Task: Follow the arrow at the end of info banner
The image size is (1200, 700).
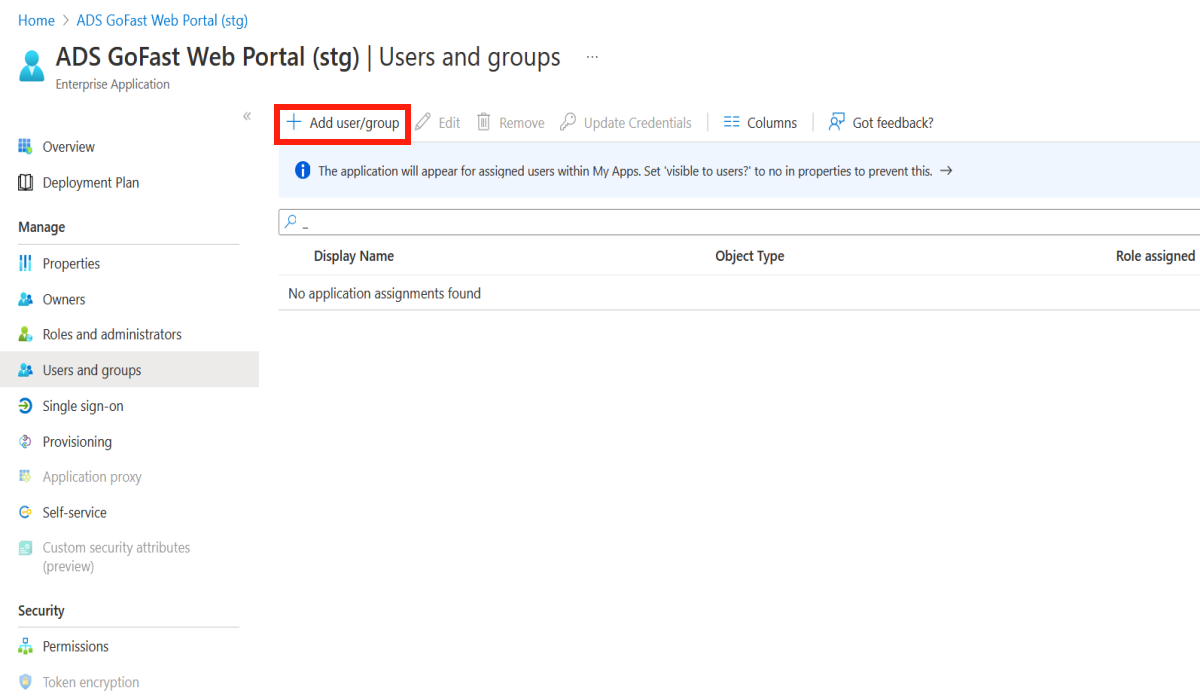Action: [946, 171]
